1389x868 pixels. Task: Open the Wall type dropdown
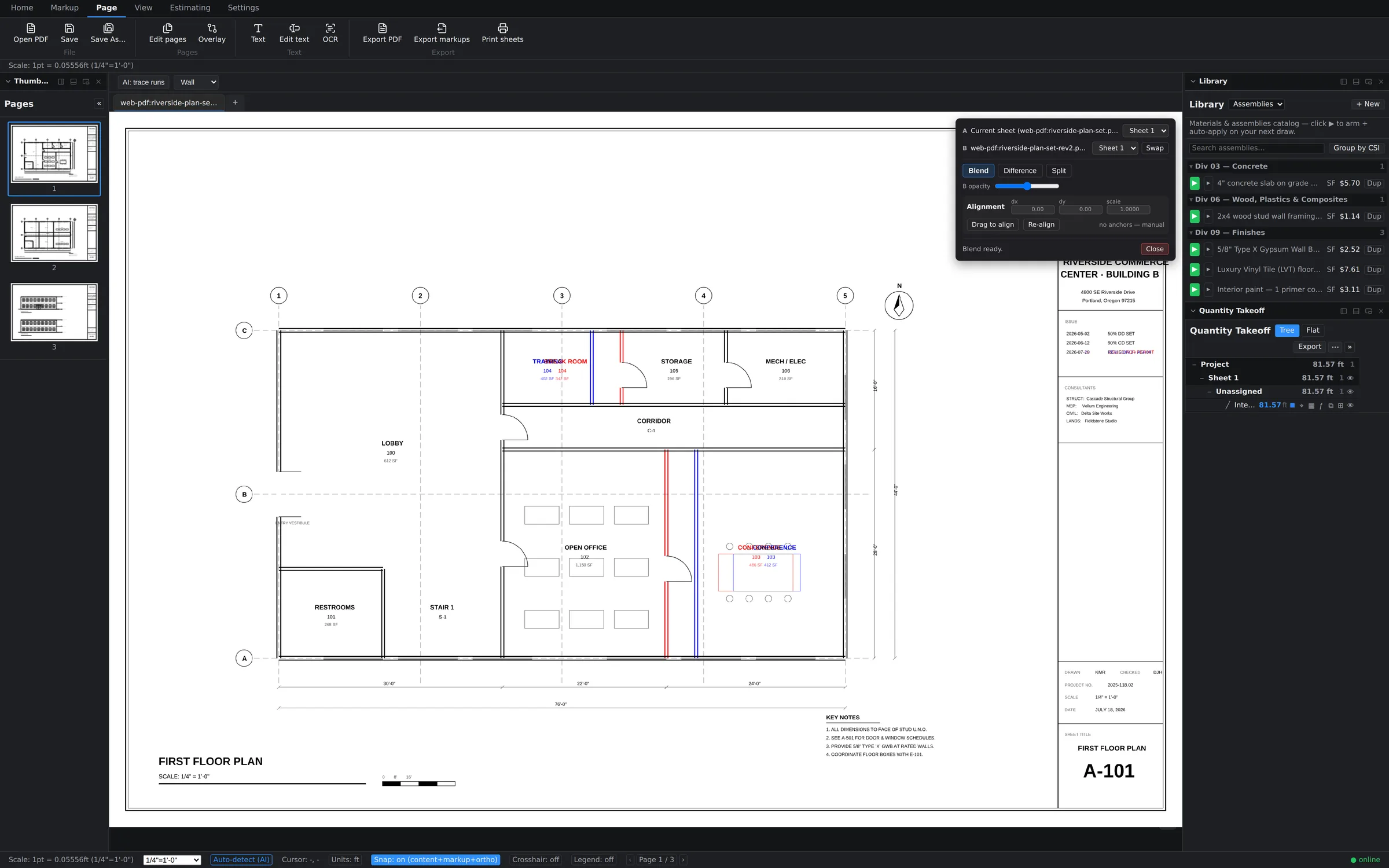(x=197, y=82)
